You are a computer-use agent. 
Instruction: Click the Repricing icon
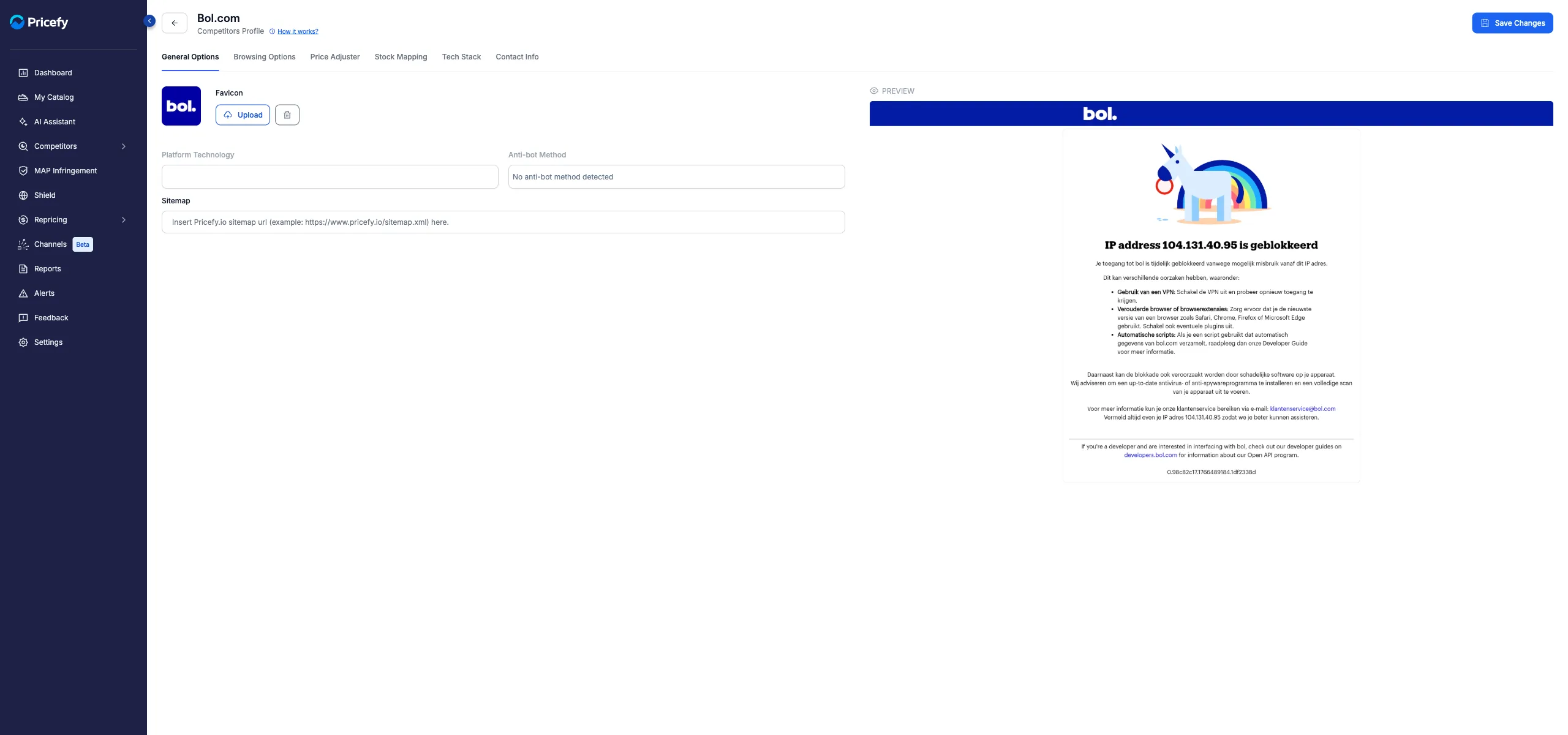click(x=23, y=220)
